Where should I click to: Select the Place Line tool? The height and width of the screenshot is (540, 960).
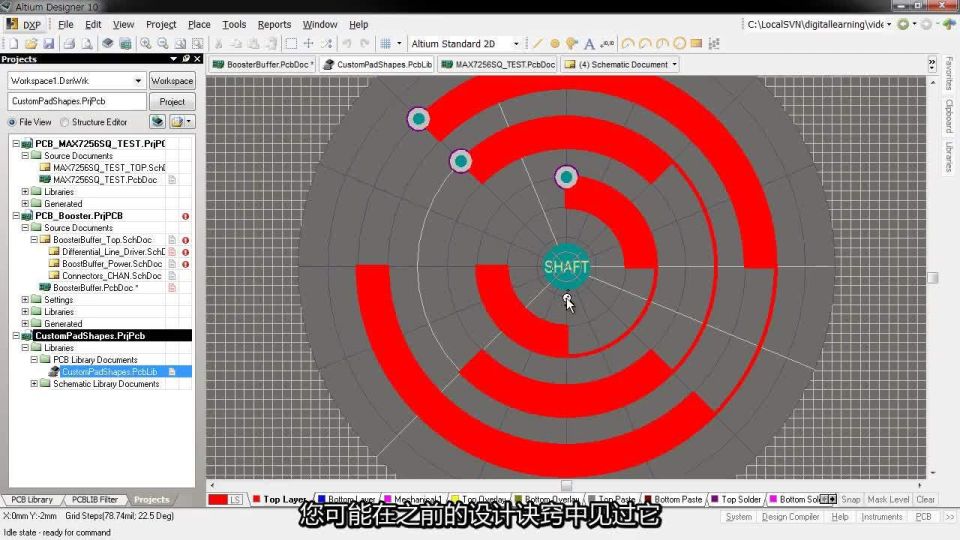[538, 44]
